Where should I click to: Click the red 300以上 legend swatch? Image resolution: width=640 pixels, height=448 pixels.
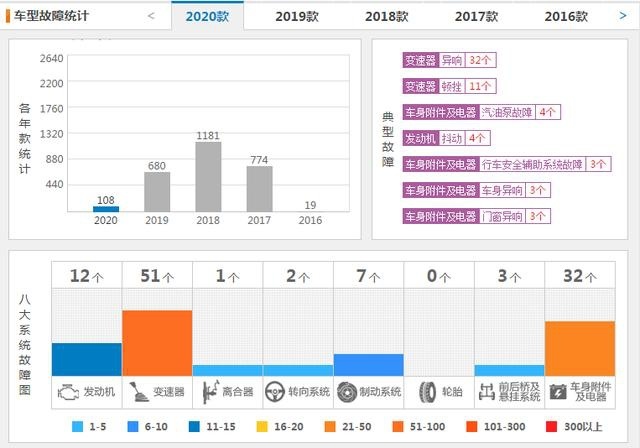pos(551,426)
